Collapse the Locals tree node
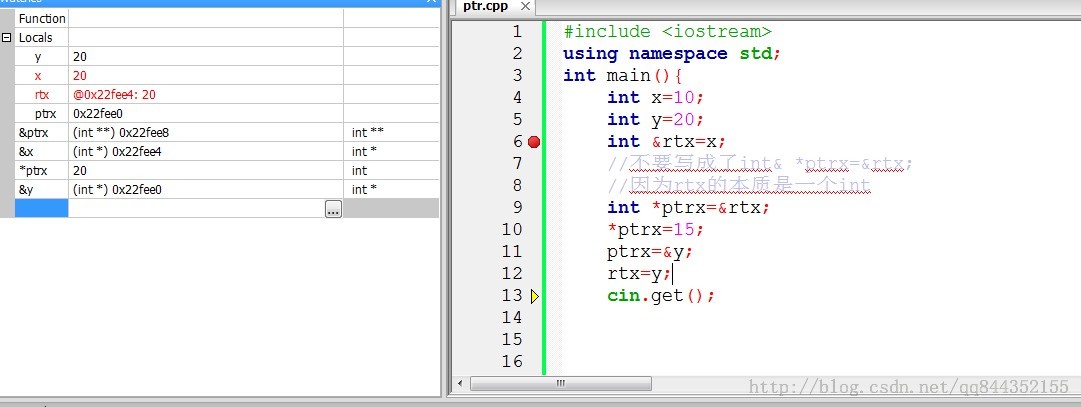Image resolution: width=1081 pixels, height=407 pixels. click(x=7, y=37)
